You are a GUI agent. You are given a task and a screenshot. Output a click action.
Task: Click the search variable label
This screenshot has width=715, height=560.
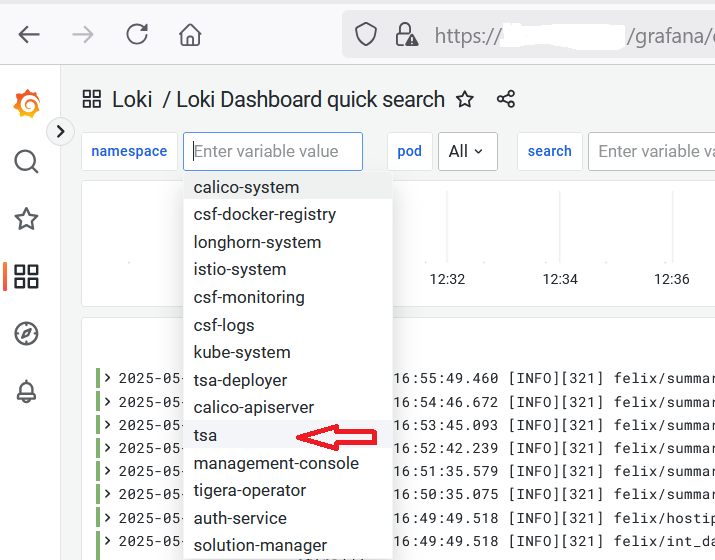pos(549,151)
